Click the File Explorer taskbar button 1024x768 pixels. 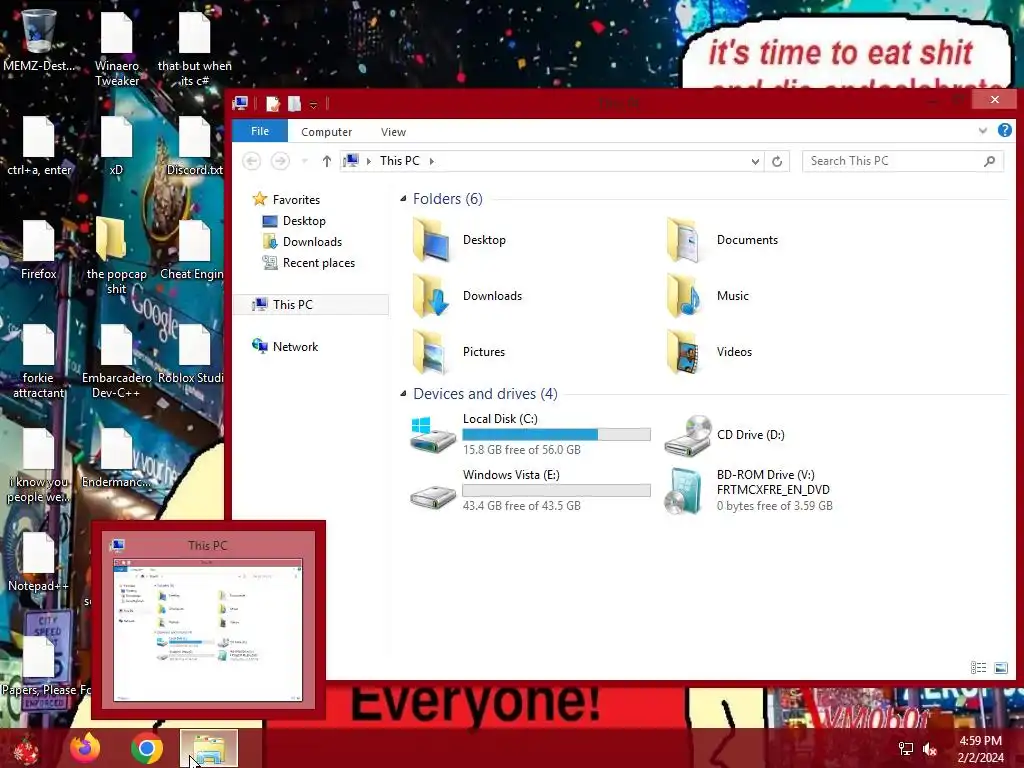coord(209,748)
